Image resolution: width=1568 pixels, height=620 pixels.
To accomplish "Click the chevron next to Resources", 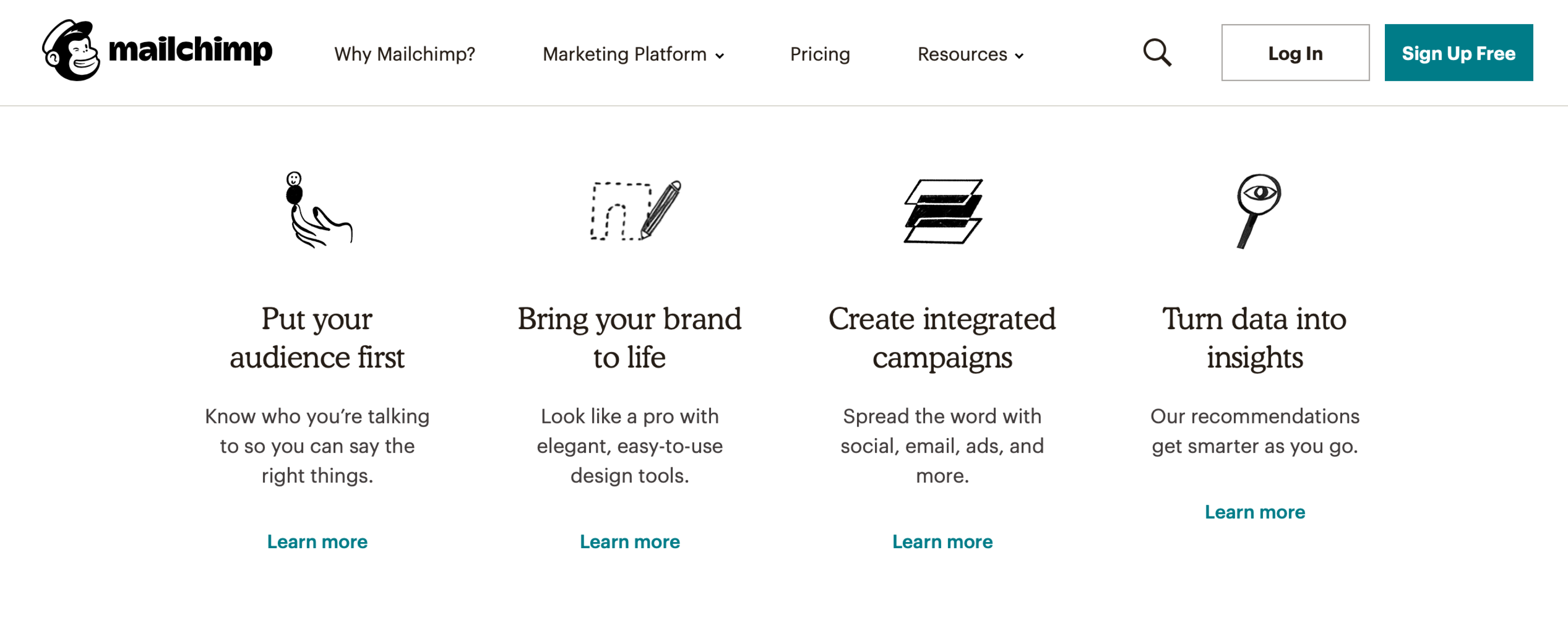I will click(x=1019, y=56).
